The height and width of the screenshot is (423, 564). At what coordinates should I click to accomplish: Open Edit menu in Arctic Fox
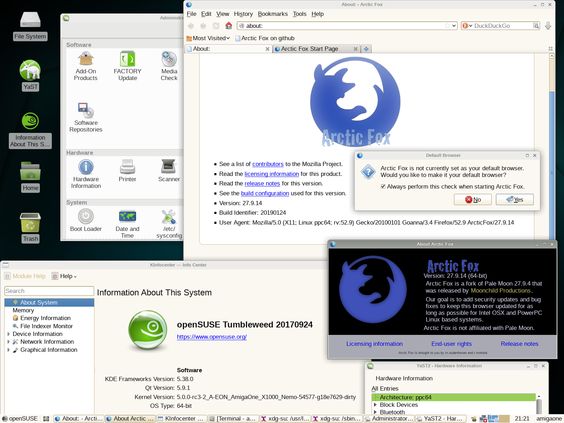(206, 14)
